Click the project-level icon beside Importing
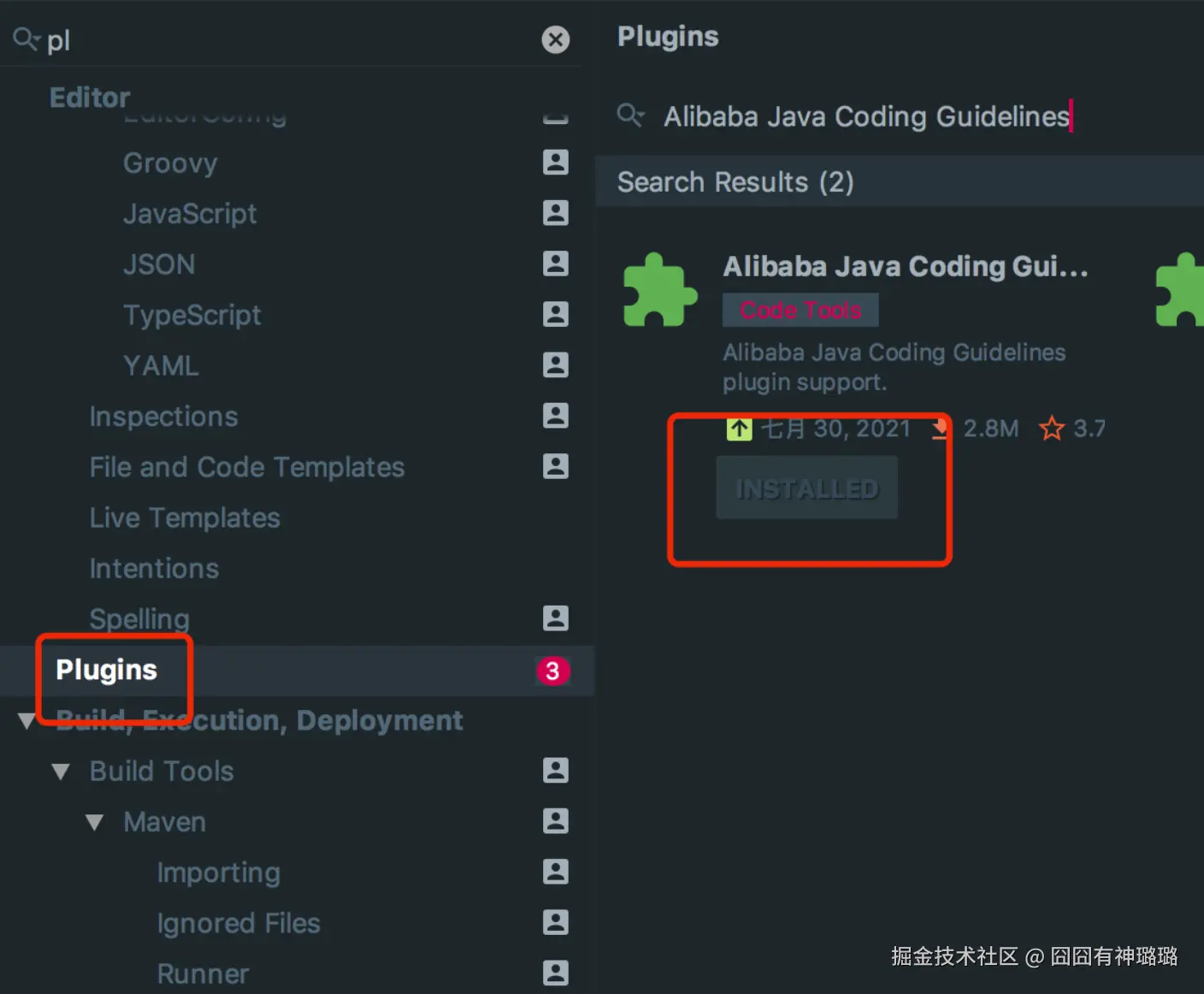 point(556,872)
